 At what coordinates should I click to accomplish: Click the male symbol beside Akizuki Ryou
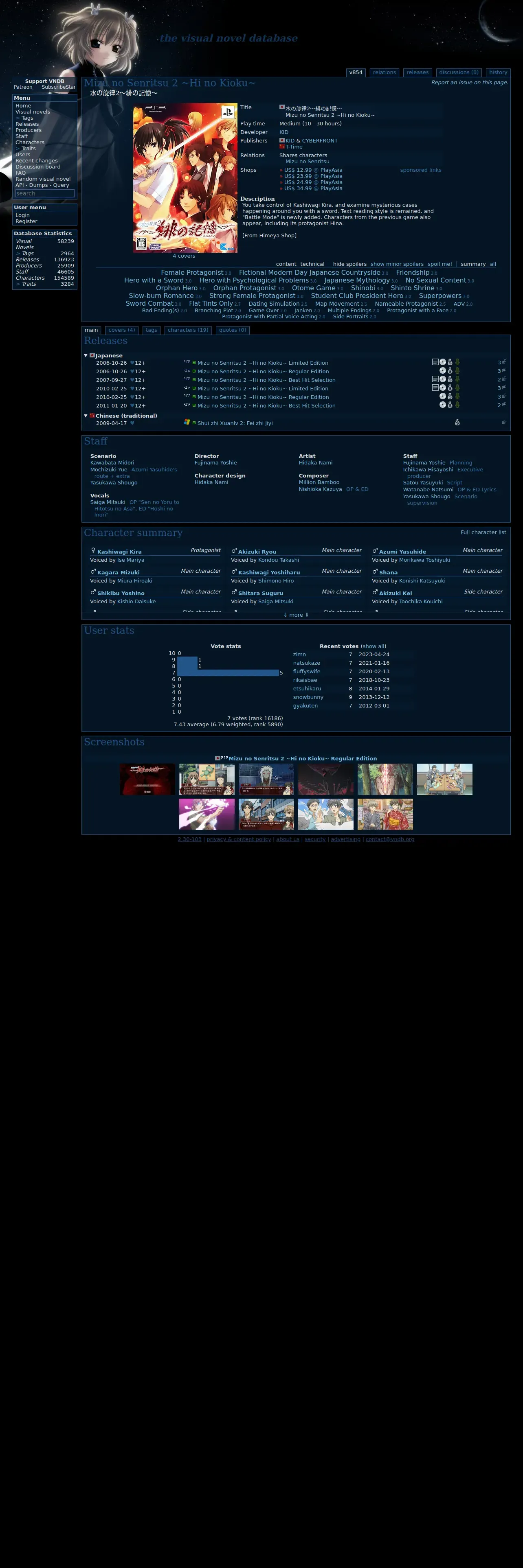[x=234, y=550]
